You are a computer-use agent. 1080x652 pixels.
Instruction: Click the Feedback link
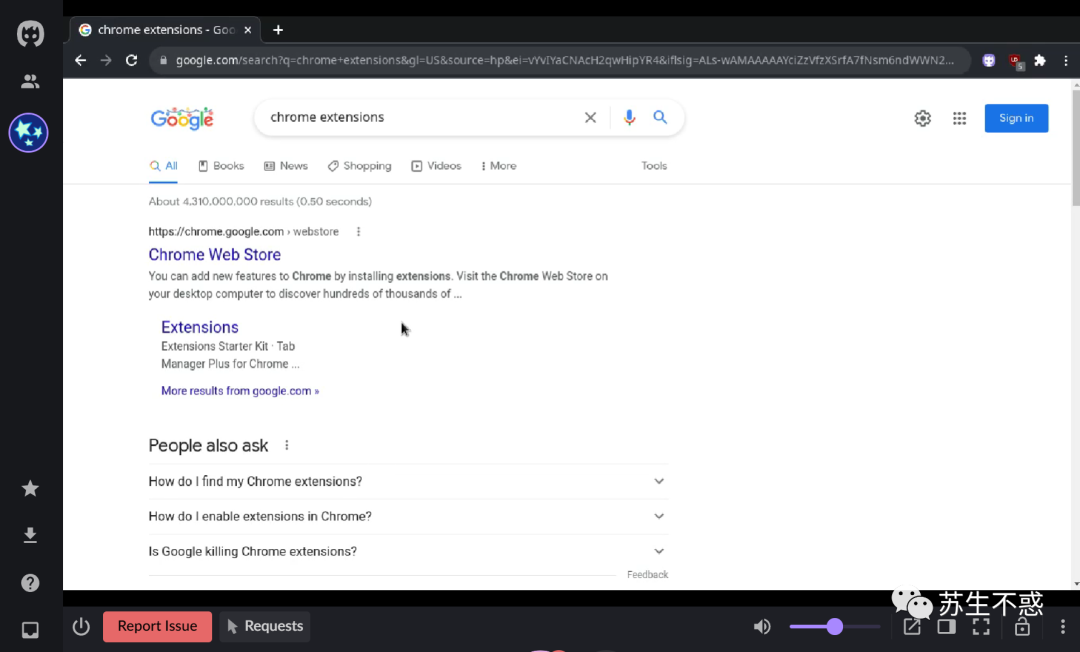tap(647, 574)
